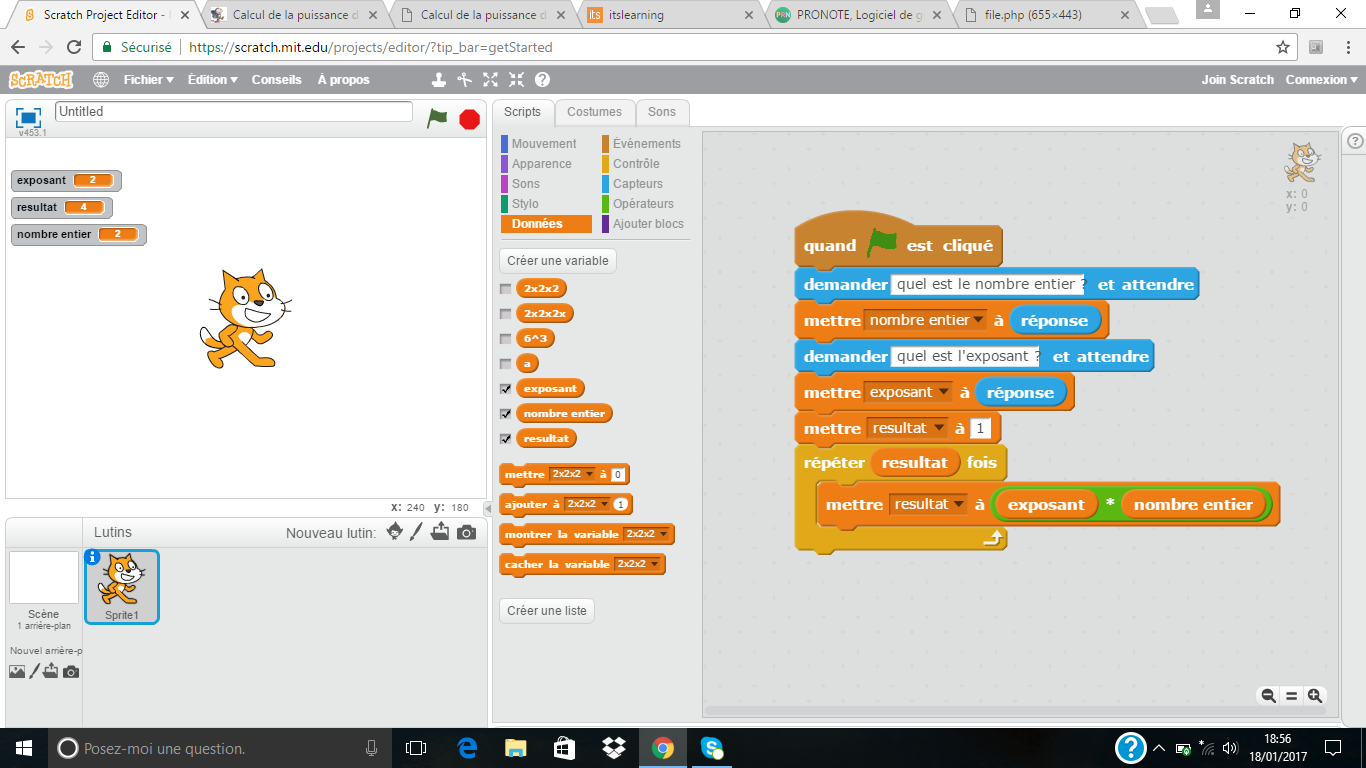The image size is (1366, 768).
Task: Toggle the resultat variable checkbox
Action: coord(506,439)
